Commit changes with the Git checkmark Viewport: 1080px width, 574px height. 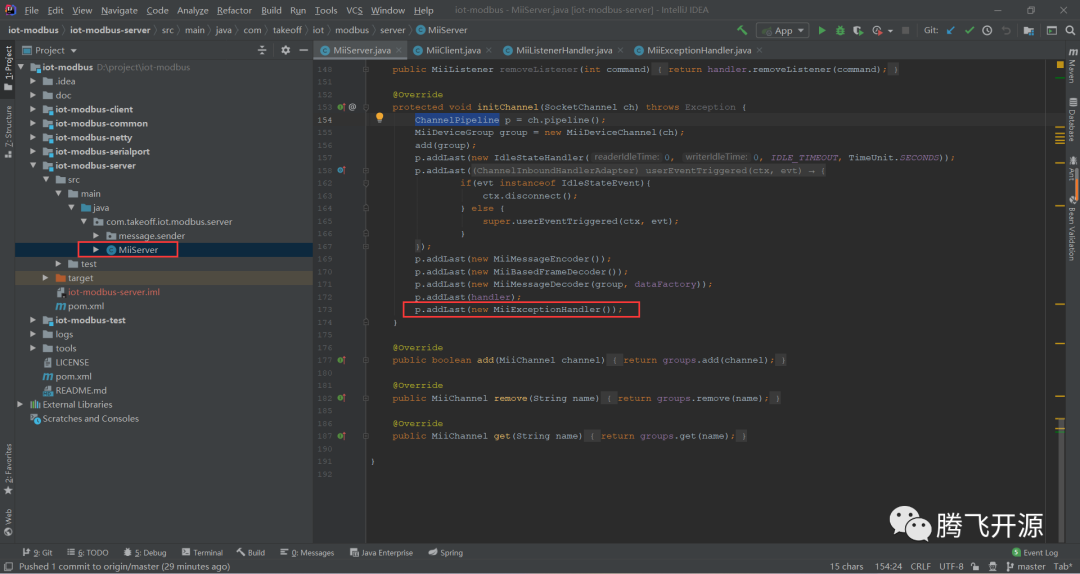[x=971, y=30]
